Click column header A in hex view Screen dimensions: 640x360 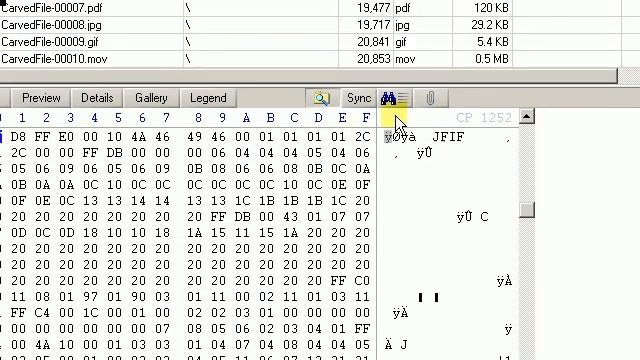(246, 118)
